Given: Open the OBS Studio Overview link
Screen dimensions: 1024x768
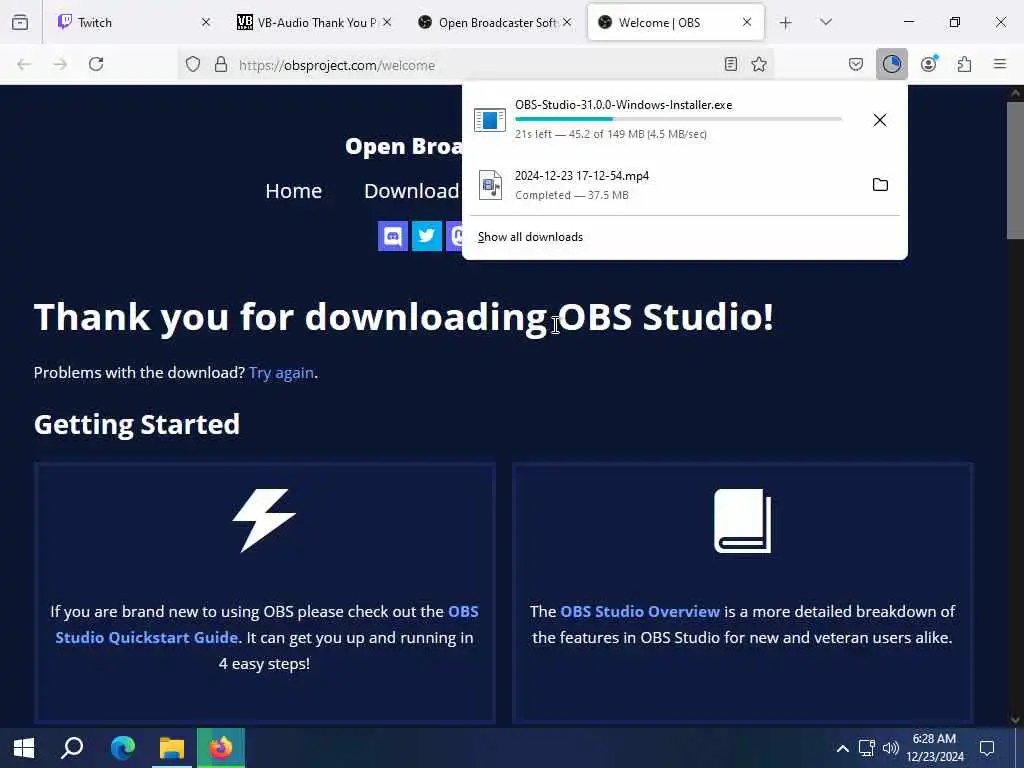Looking at the screenshot, I should [x=640, y=612].
